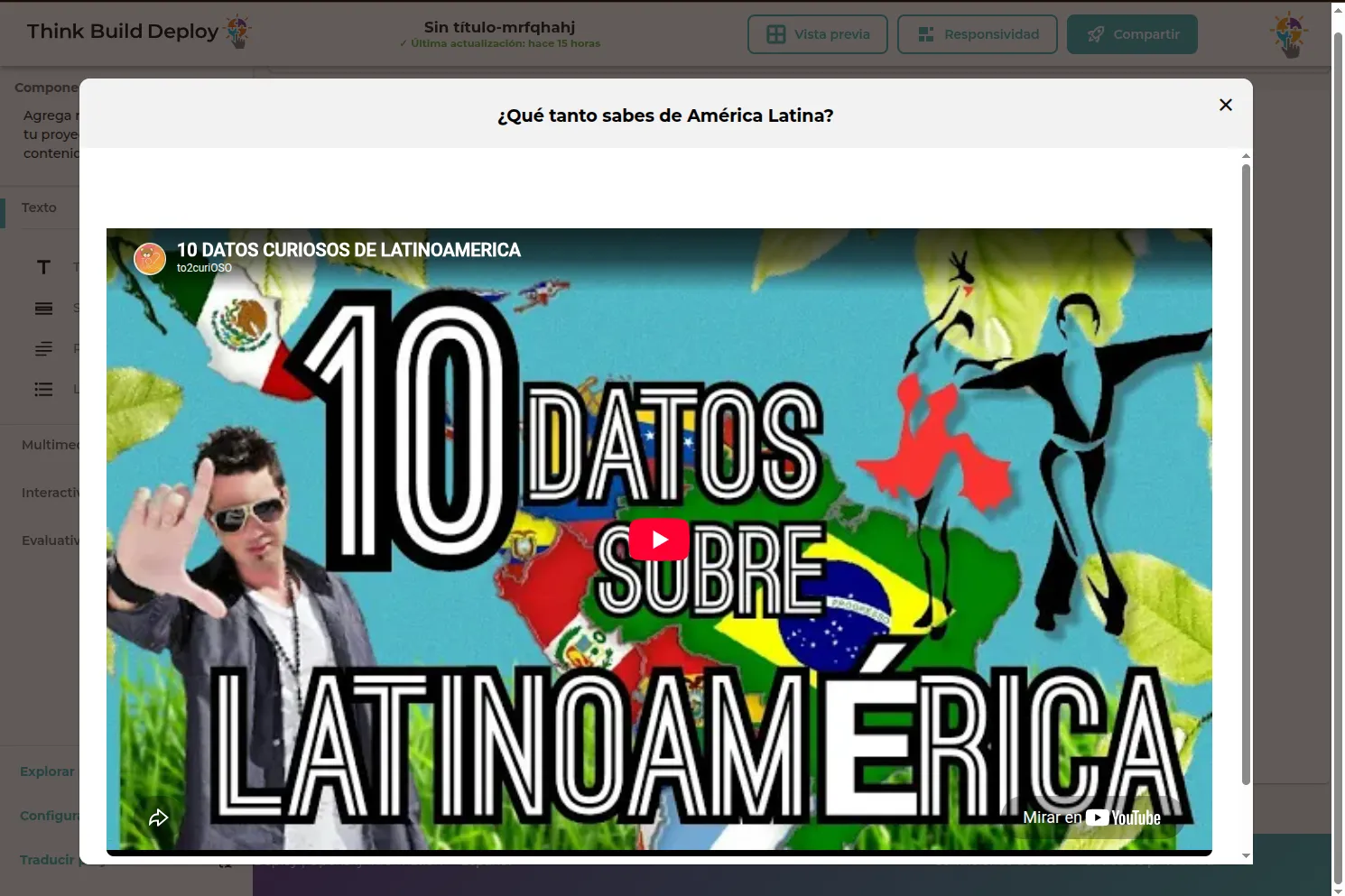Expand the Interactivo section
This screenshot has width=1345, height=896.
pos(51,493)
